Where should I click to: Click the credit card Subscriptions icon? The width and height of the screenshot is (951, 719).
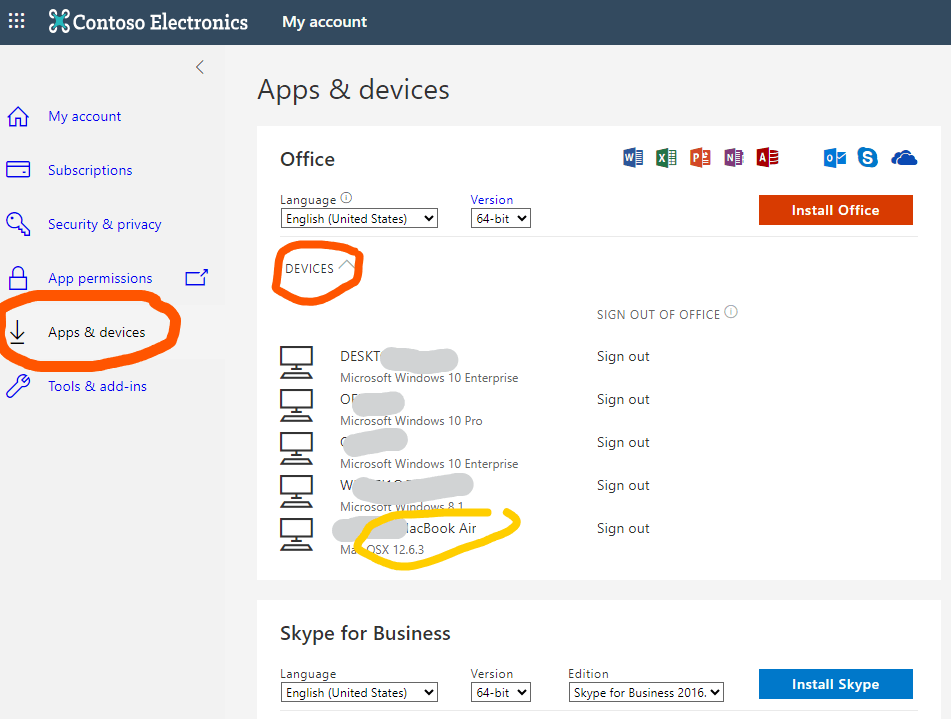click(18, 169)
